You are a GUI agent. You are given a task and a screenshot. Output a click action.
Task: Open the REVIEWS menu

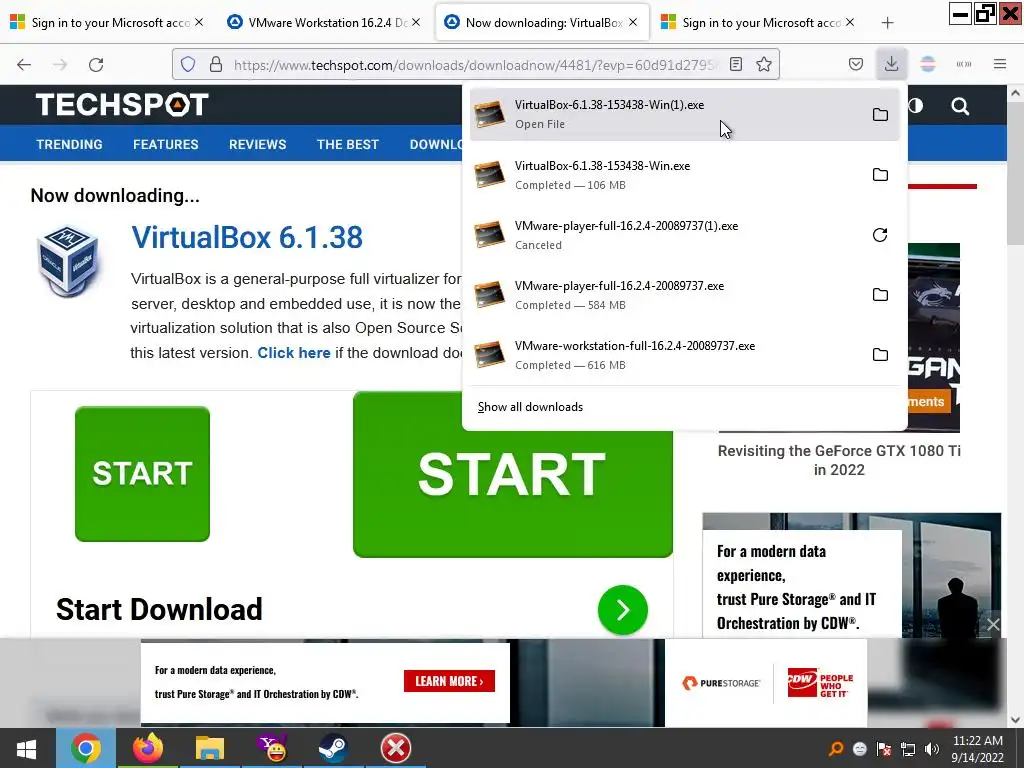point(257,144)
